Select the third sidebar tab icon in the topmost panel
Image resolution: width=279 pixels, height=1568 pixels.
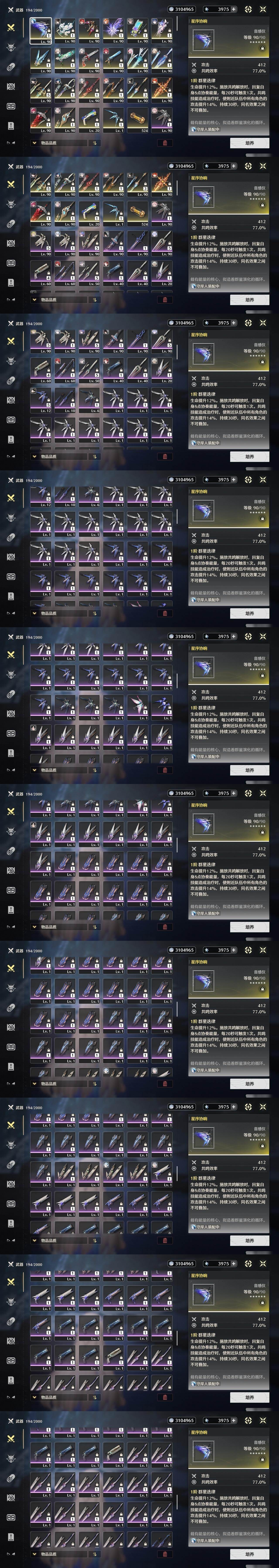10,66
